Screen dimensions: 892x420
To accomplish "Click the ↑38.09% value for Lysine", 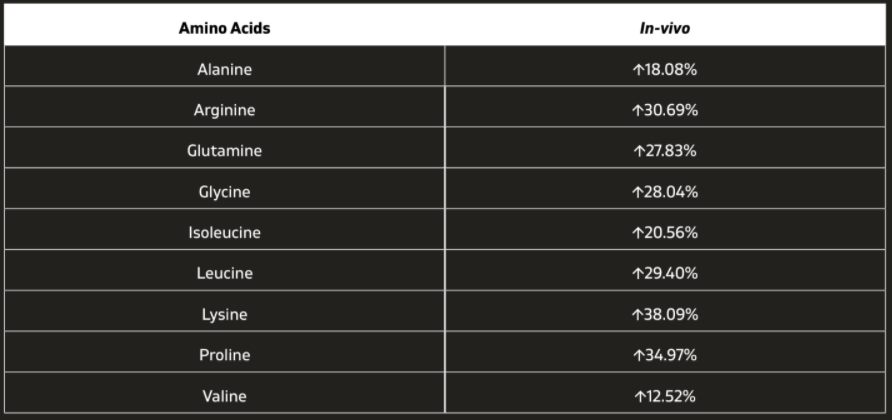I will point(665,314).
